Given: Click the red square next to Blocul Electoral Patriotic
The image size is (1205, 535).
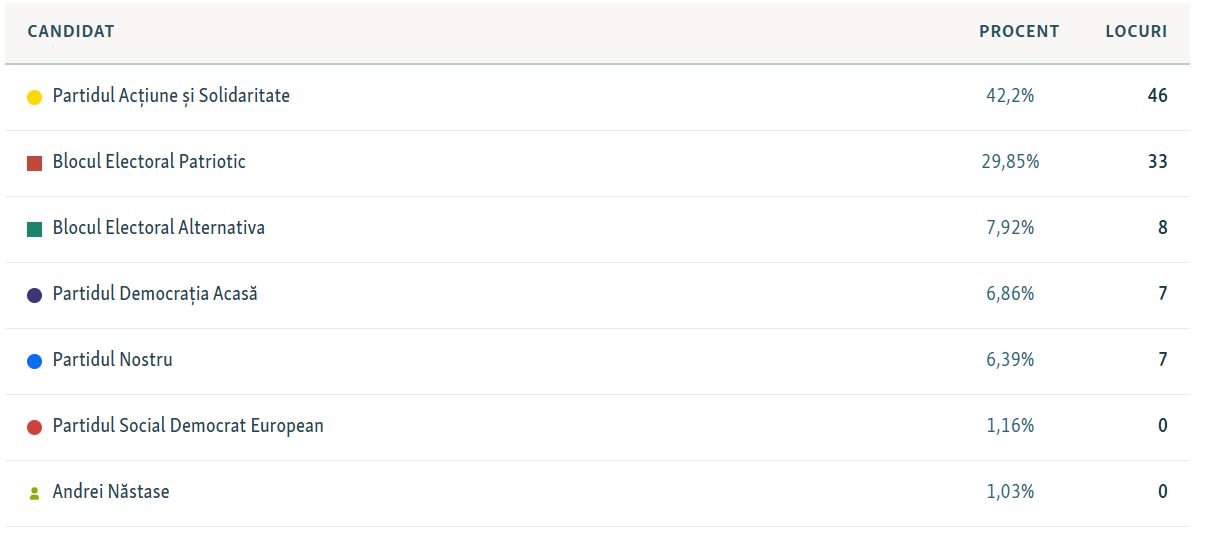Looking at the screenshot, I should [x=34, y=163].
